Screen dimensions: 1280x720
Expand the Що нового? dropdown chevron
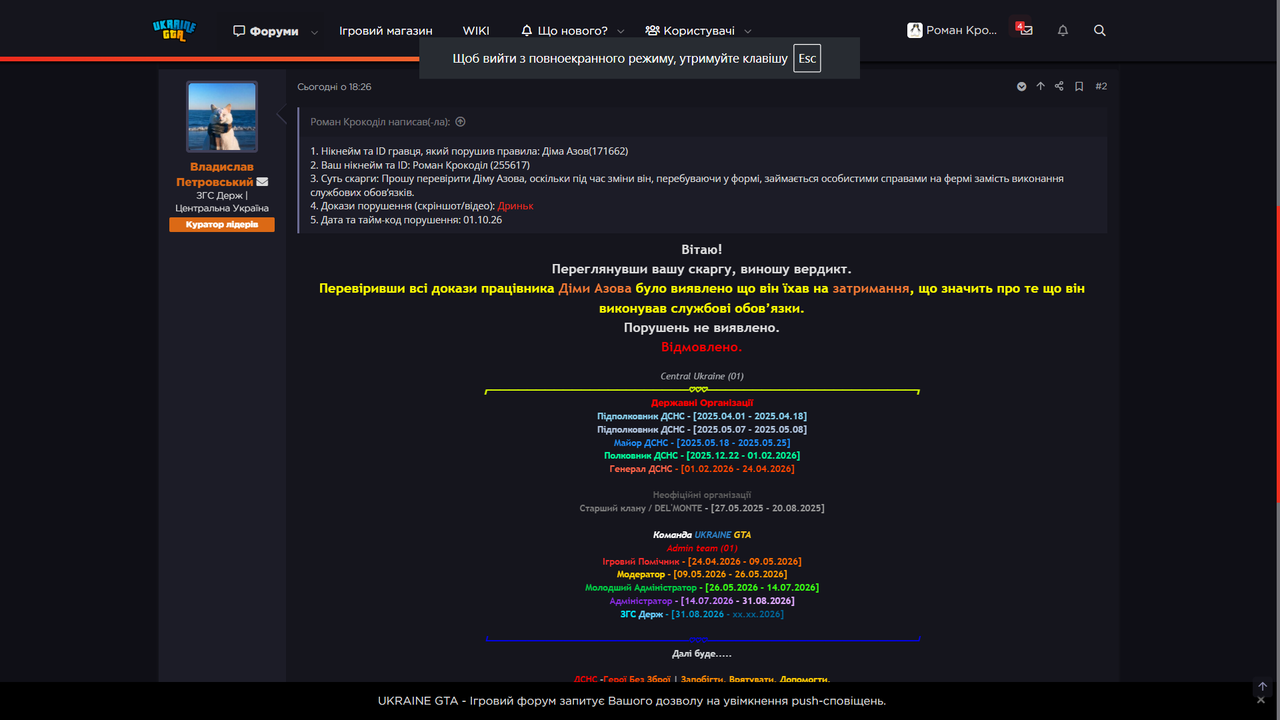[x=621, y=32]
